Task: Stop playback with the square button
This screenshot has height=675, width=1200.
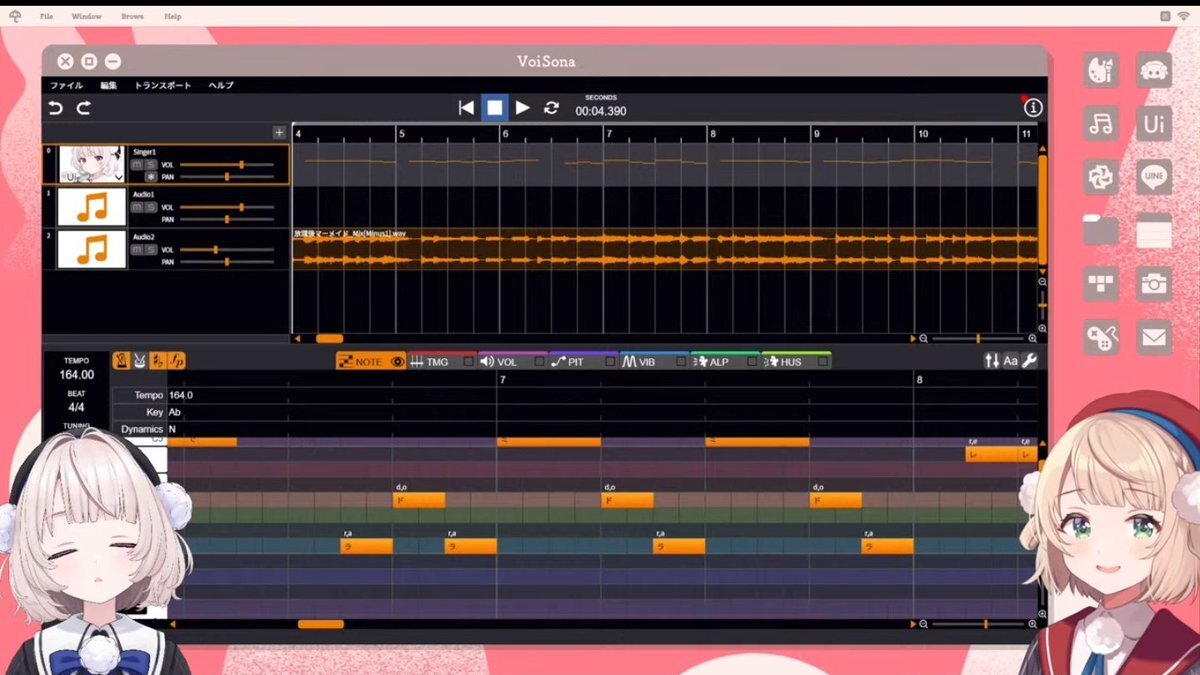Action: click(x=494, y=108)
